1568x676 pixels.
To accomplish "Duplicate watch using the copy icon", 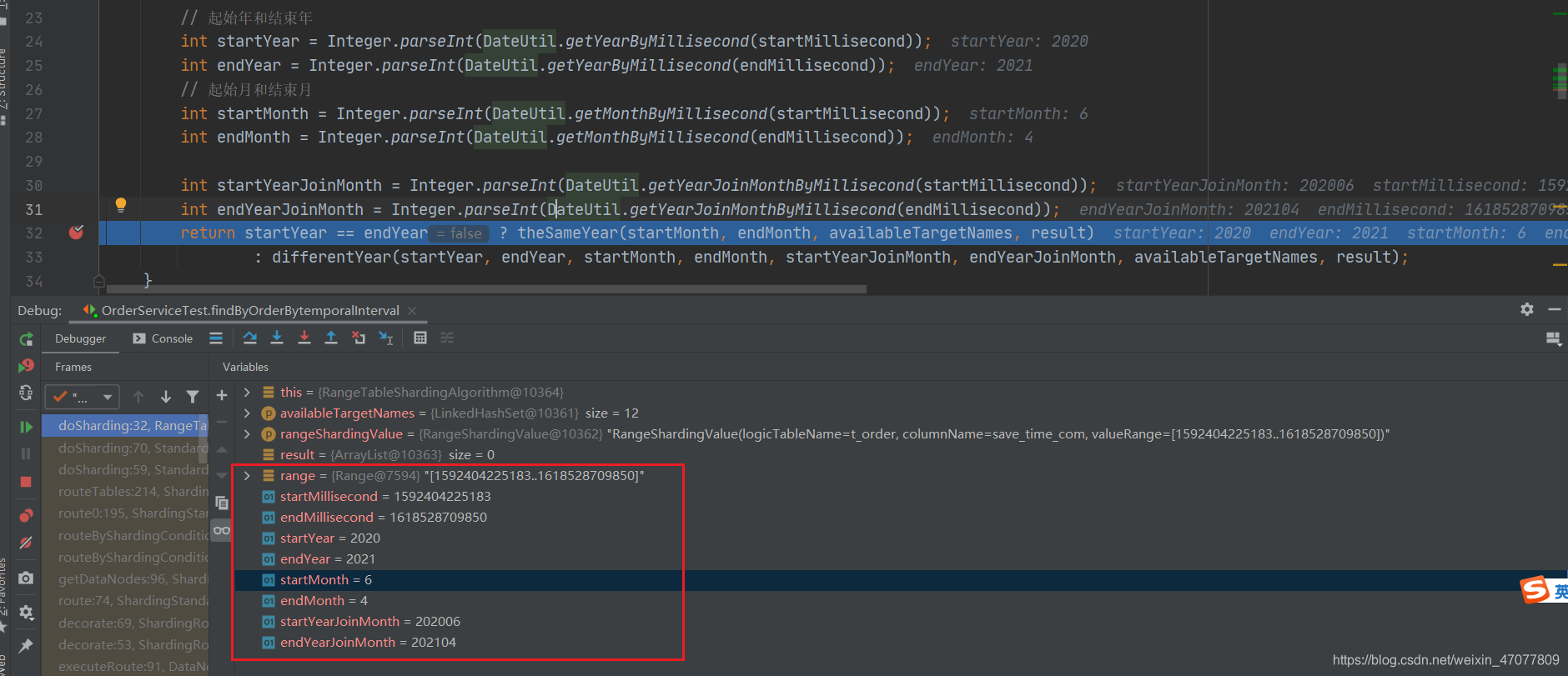I will [x=222, y=503].
